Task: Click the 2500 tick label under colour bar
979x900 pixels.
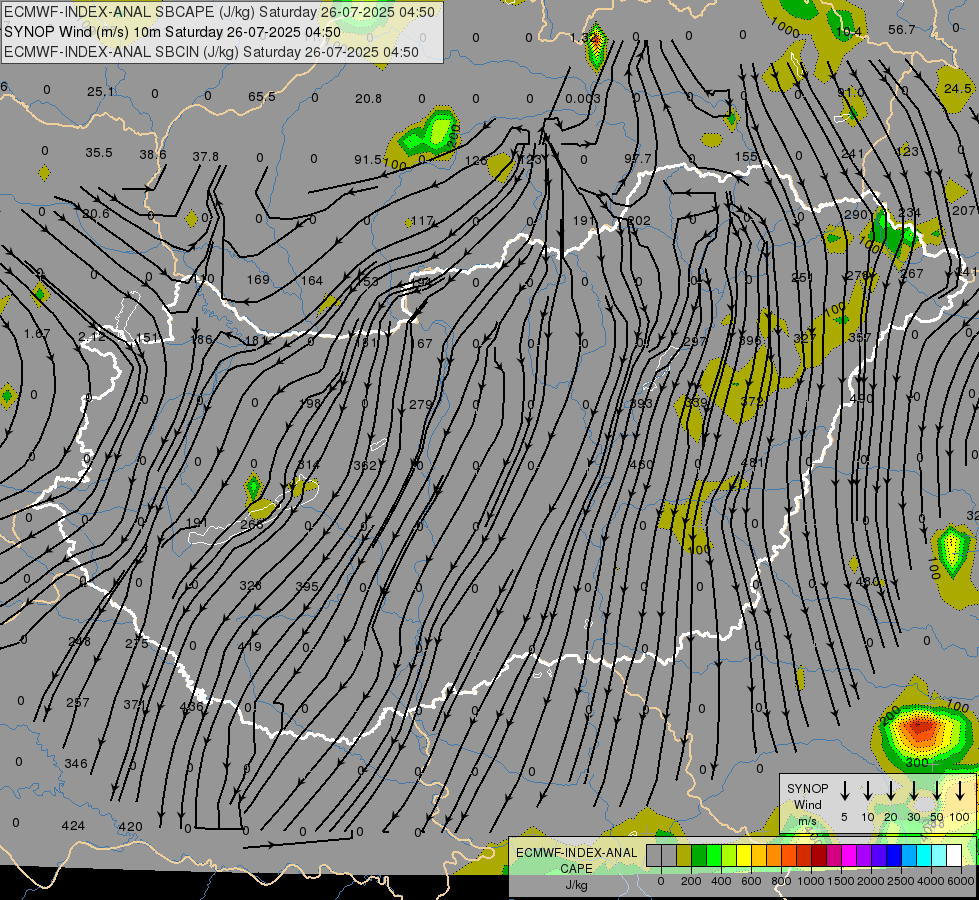Action: (900, 881)
